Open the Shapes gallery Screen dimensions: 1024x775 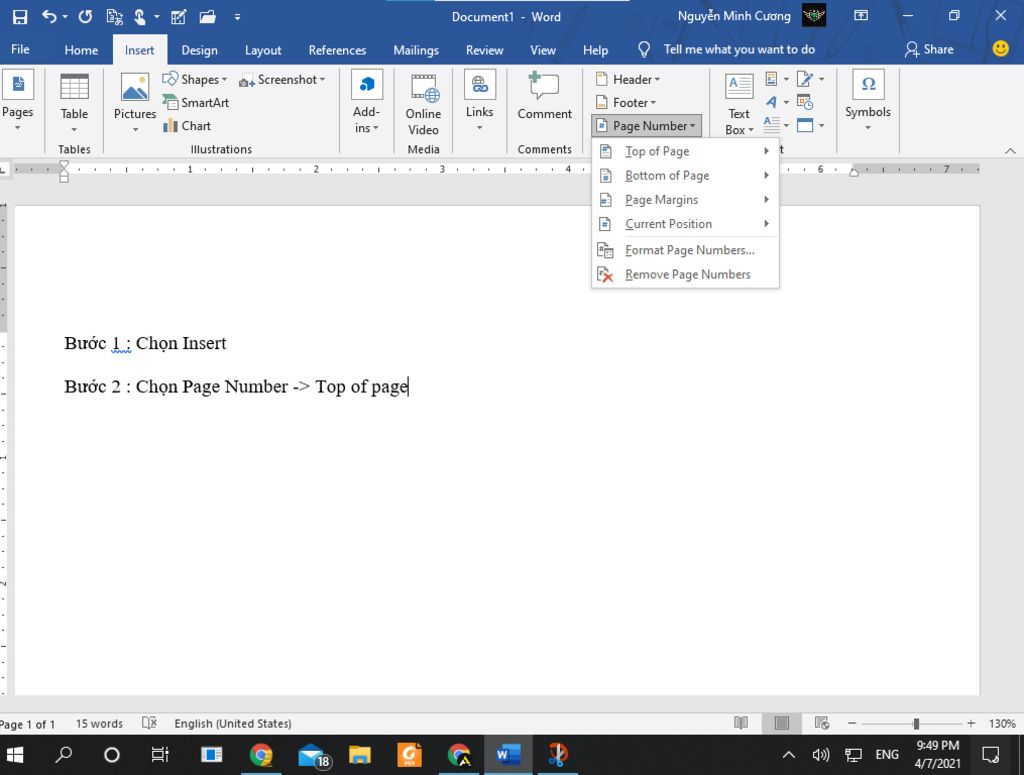coord(195,80)
